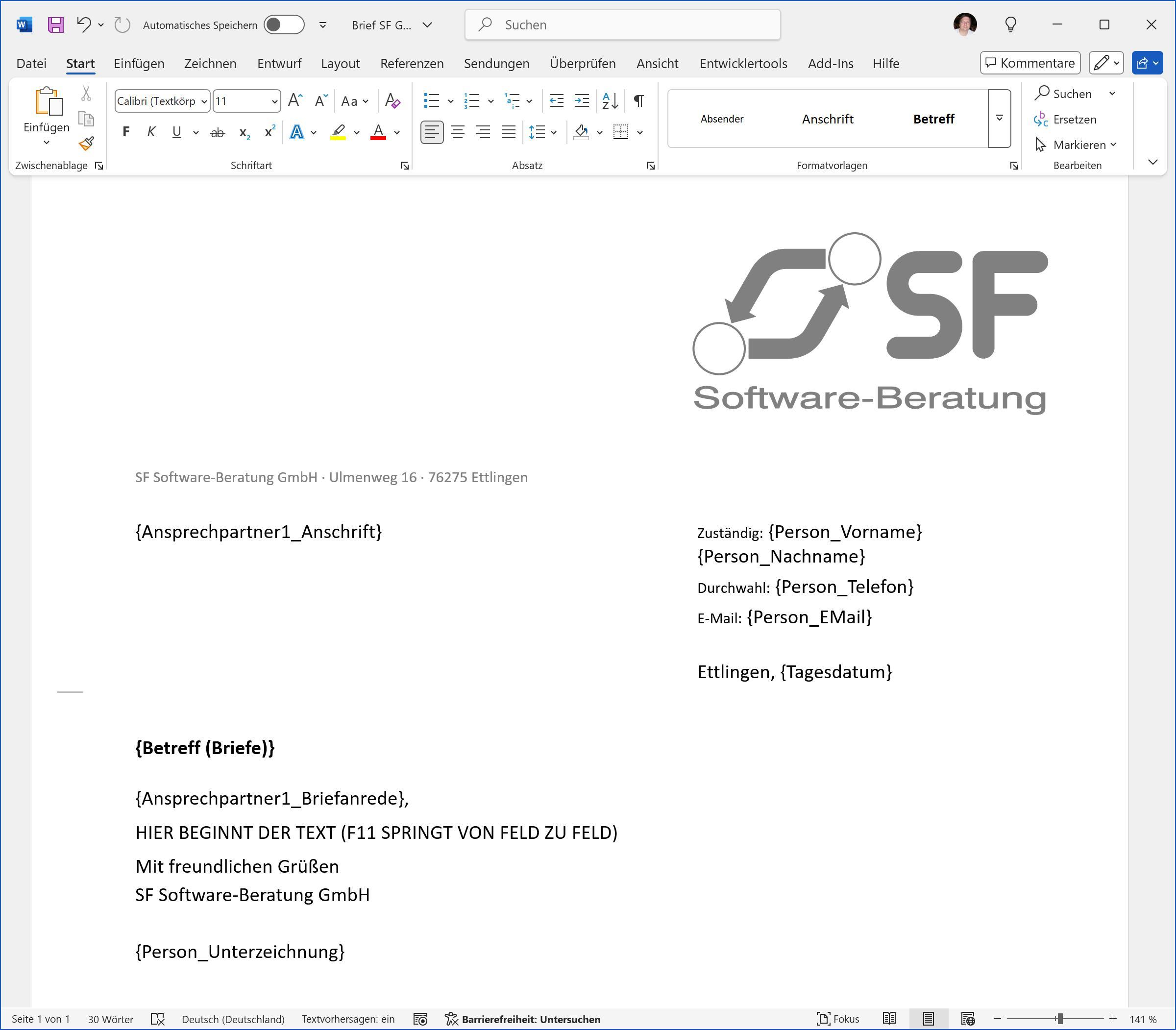The height and width of the screenshot is (1030, 1176).
Task: Switch to Überprüfen tab
Action: tap(582, 63)
